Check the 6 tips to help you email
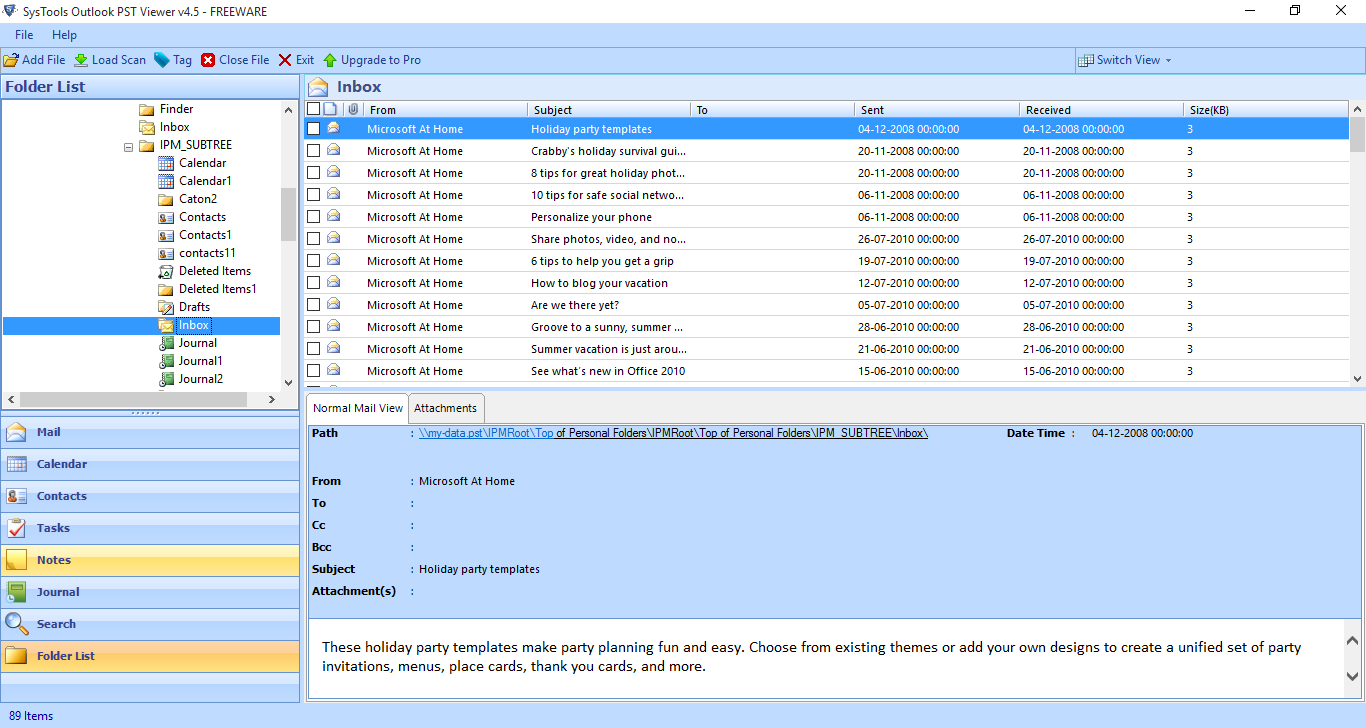1366x728 pixels. pyautogui.click(x=313, y=261)
